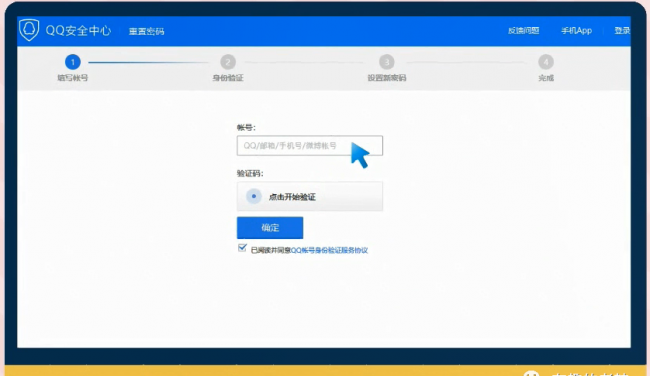
Task: Select step 3 circle 设置新密码
Action: coord(387,62)
